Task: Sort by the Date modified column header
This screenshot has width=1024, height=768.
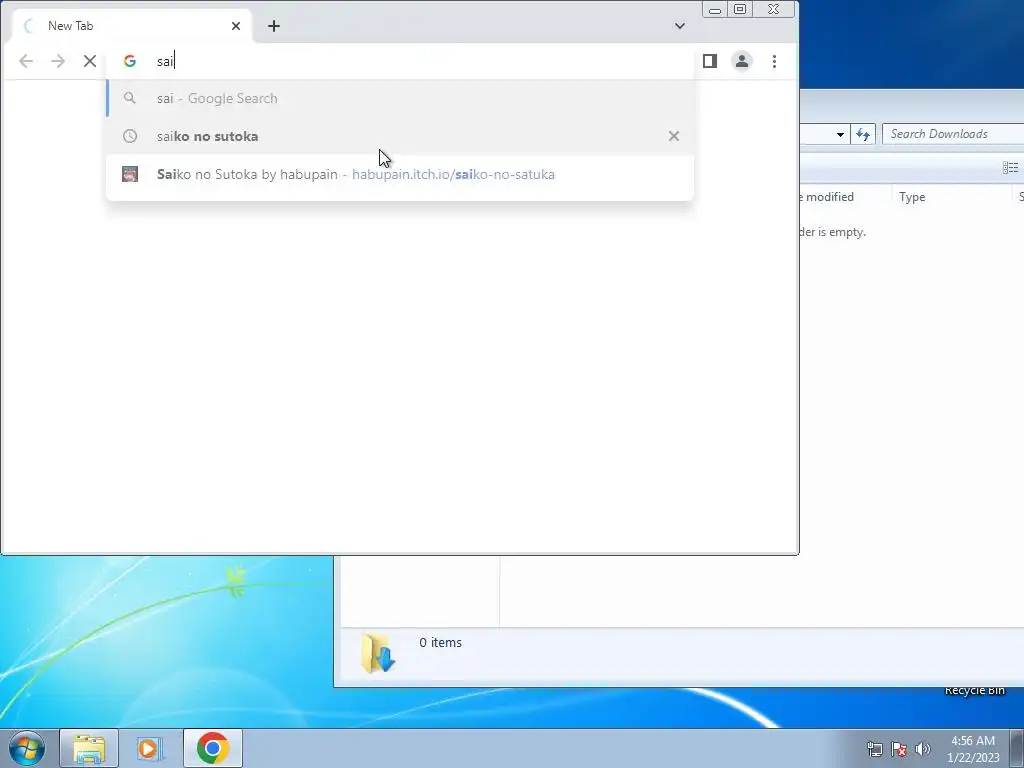Action: [845, 197]
